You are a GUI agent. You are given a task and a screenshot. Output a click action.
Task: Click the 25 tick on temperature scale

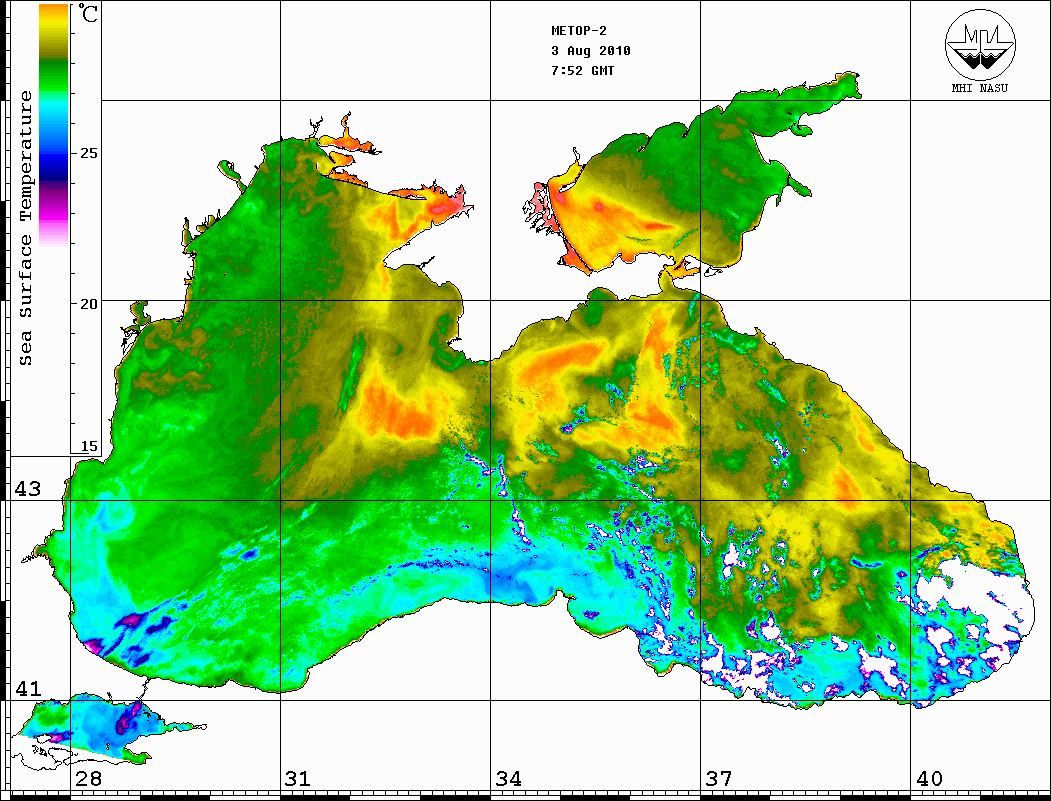pyautogui.click(x=88, y=153)
